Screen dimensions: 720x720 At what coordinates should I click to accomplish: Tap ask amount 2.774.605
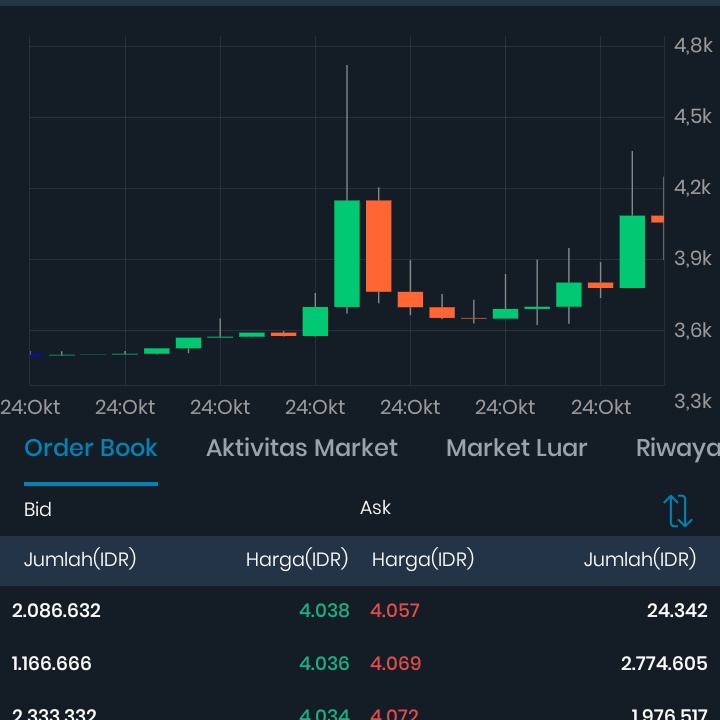click(x=664, y=663)
